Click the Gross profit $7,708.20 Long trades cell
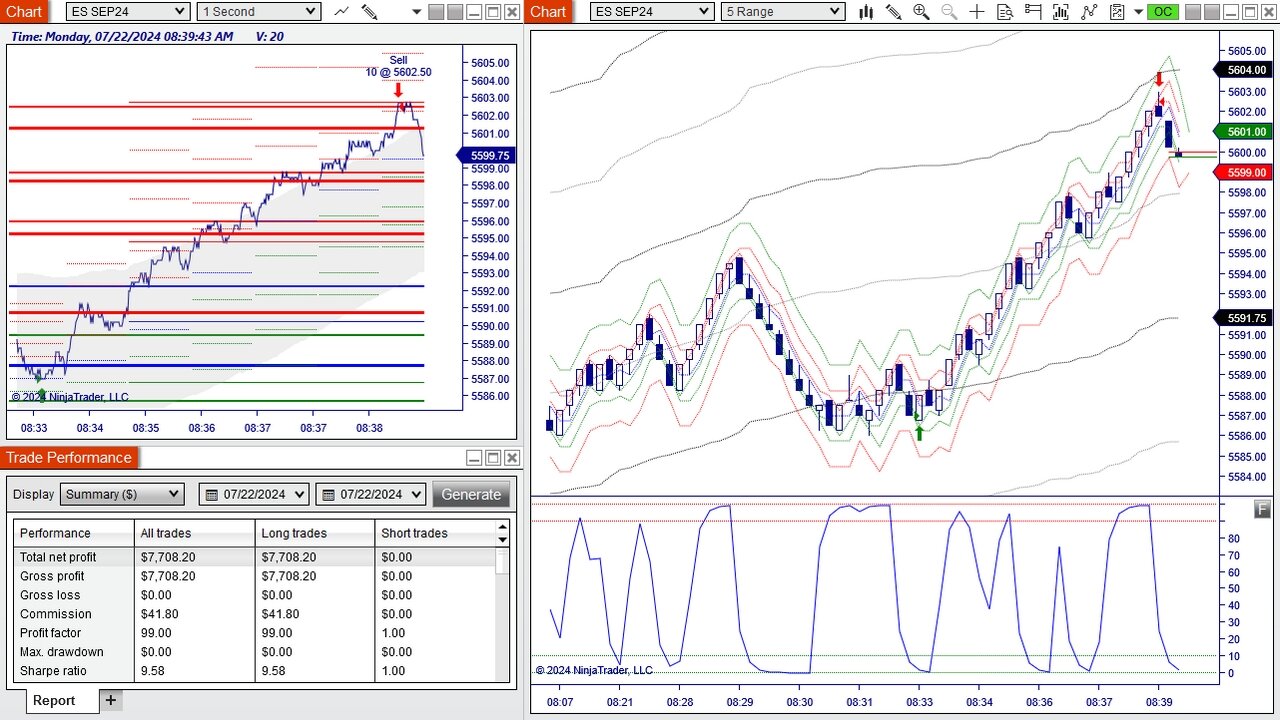This screenshot has height=720, width=1280. click(x=315, y=576)
